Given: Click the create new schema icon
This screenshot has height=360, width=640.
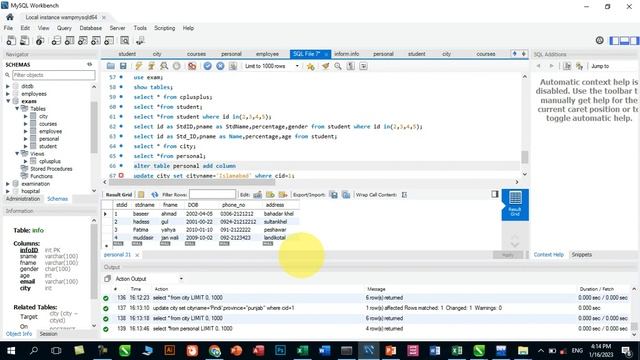Looking at the screenshot, I should 56,40.
